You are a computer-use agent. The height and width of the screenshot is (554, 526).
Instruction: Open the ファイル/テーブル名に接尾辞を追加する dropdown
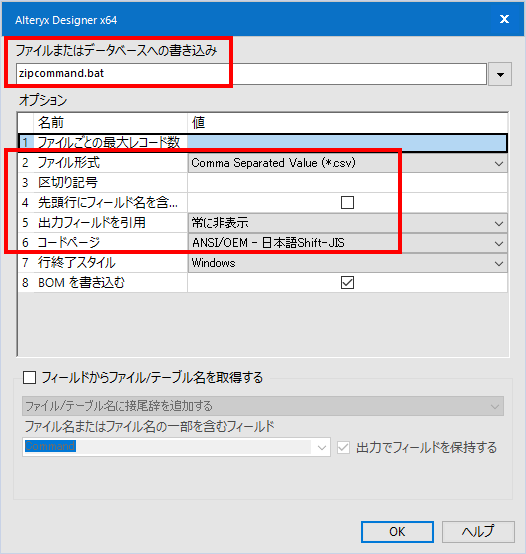(x=263, y=406)
